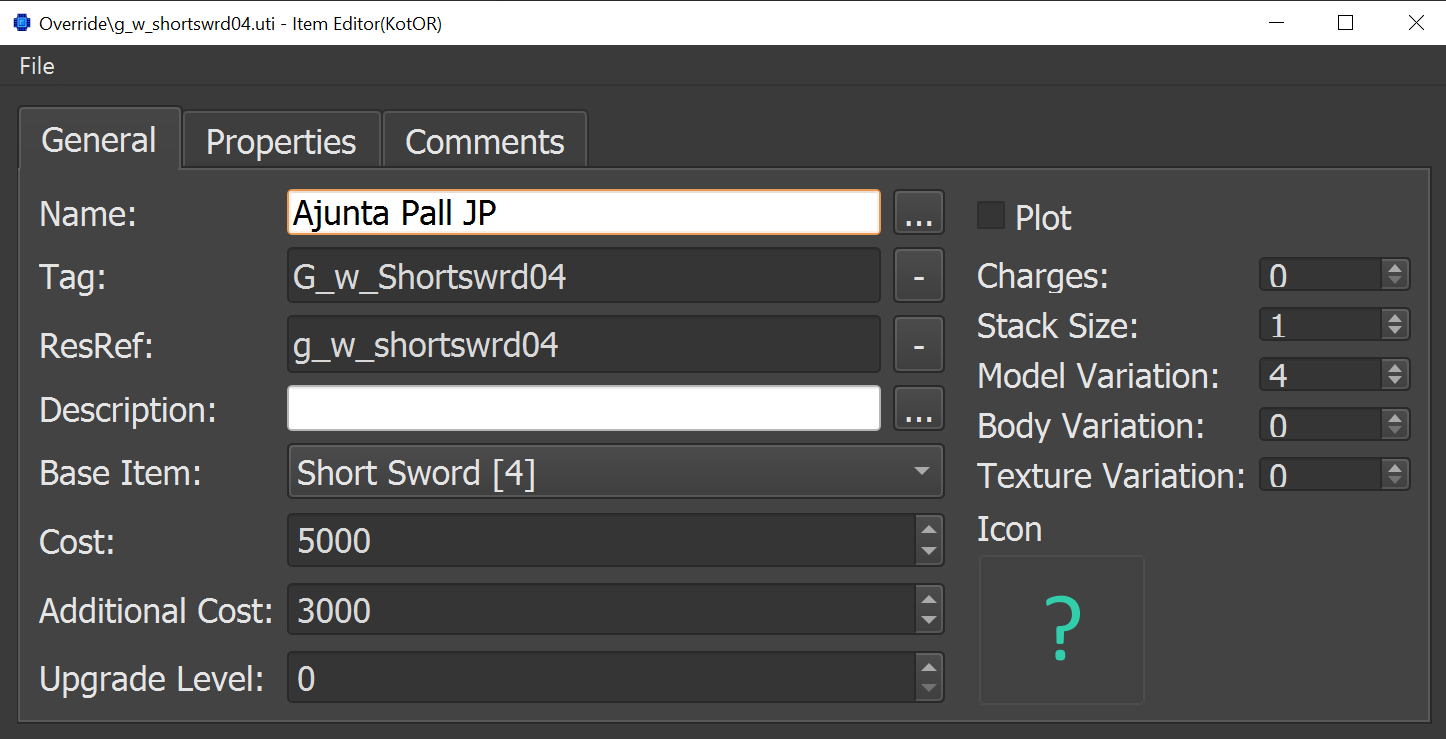Click the Tag text field

tap(583, 276)
